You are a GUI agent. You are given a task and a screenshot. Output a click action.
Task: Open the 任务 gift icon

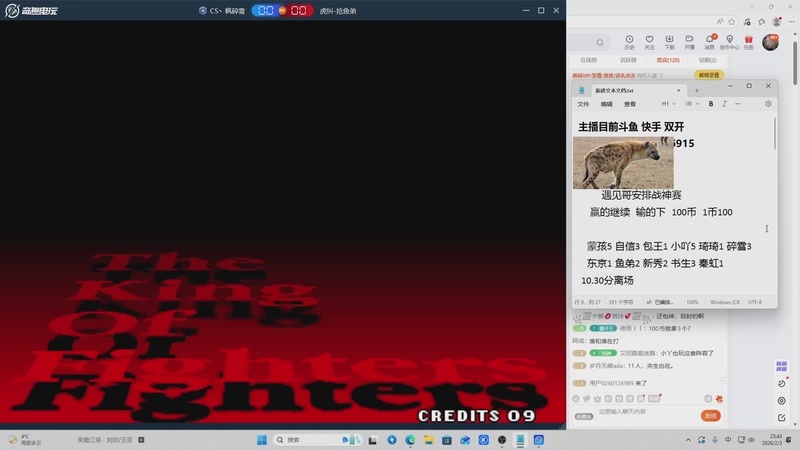click(x=748, y=42)
